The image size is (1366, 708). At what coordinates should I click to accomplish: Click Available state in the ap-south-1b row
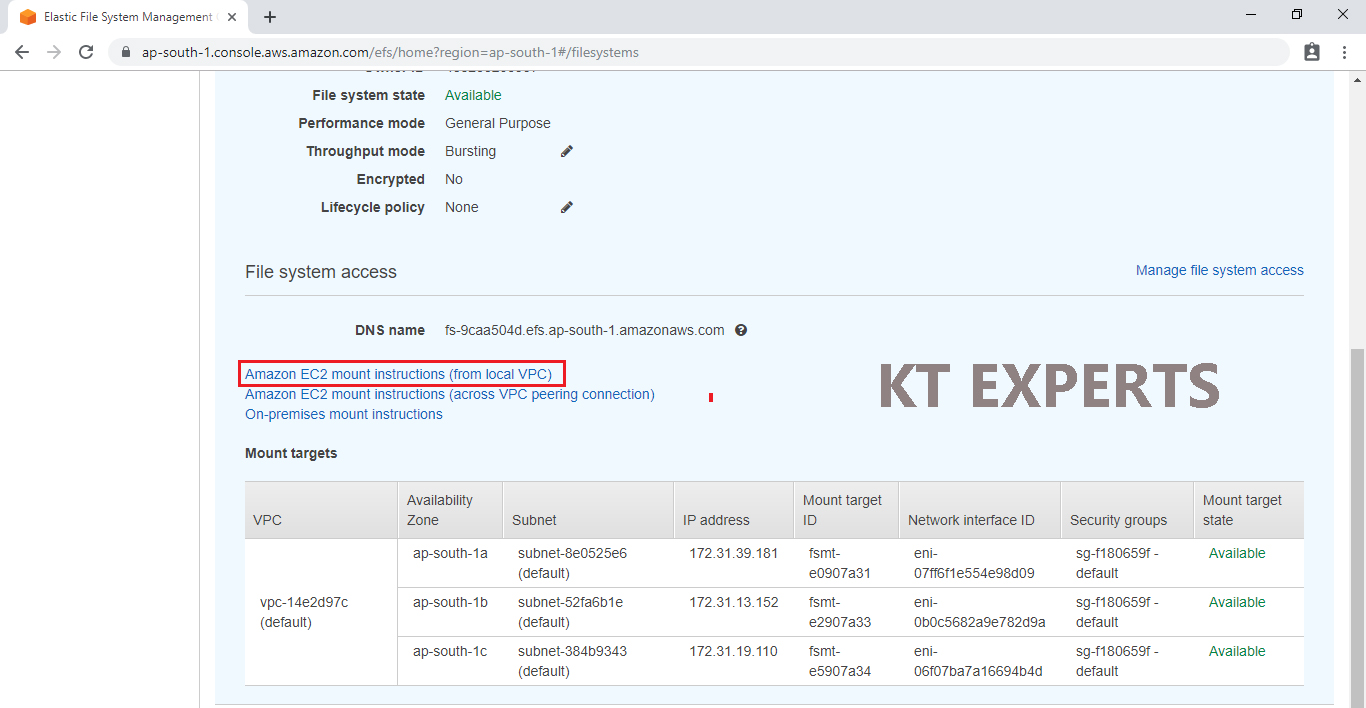pyautogui.click(x=1237, y=602)
